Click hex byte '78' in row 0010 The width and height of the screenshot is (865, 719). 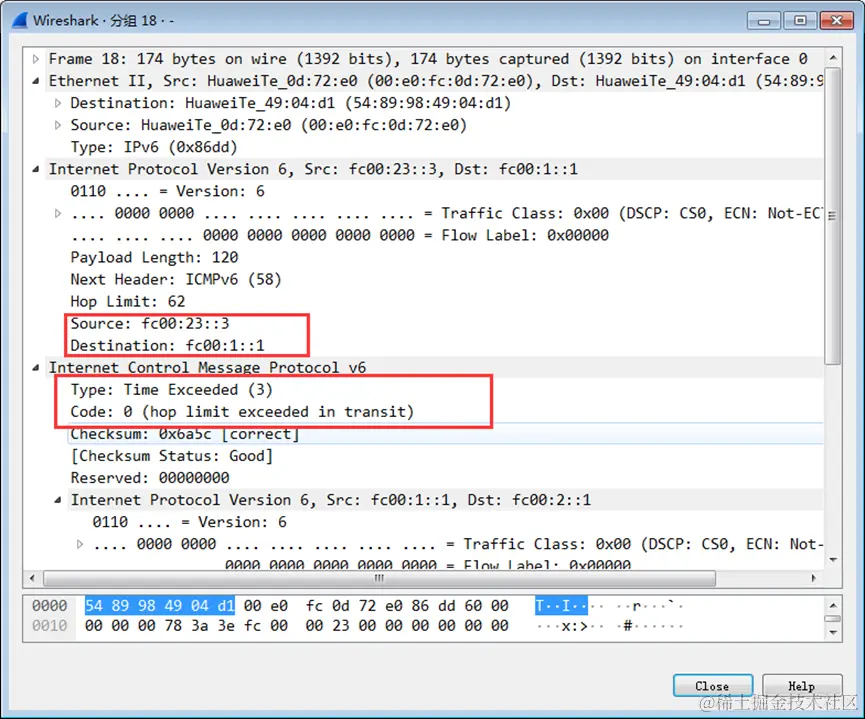point(173,626)
